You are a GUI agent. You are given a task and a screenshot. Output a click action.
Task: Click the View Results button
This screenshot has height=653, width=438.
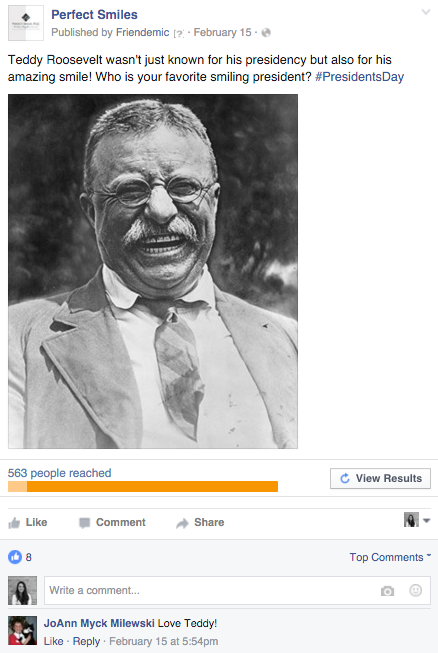pos(380,478)
